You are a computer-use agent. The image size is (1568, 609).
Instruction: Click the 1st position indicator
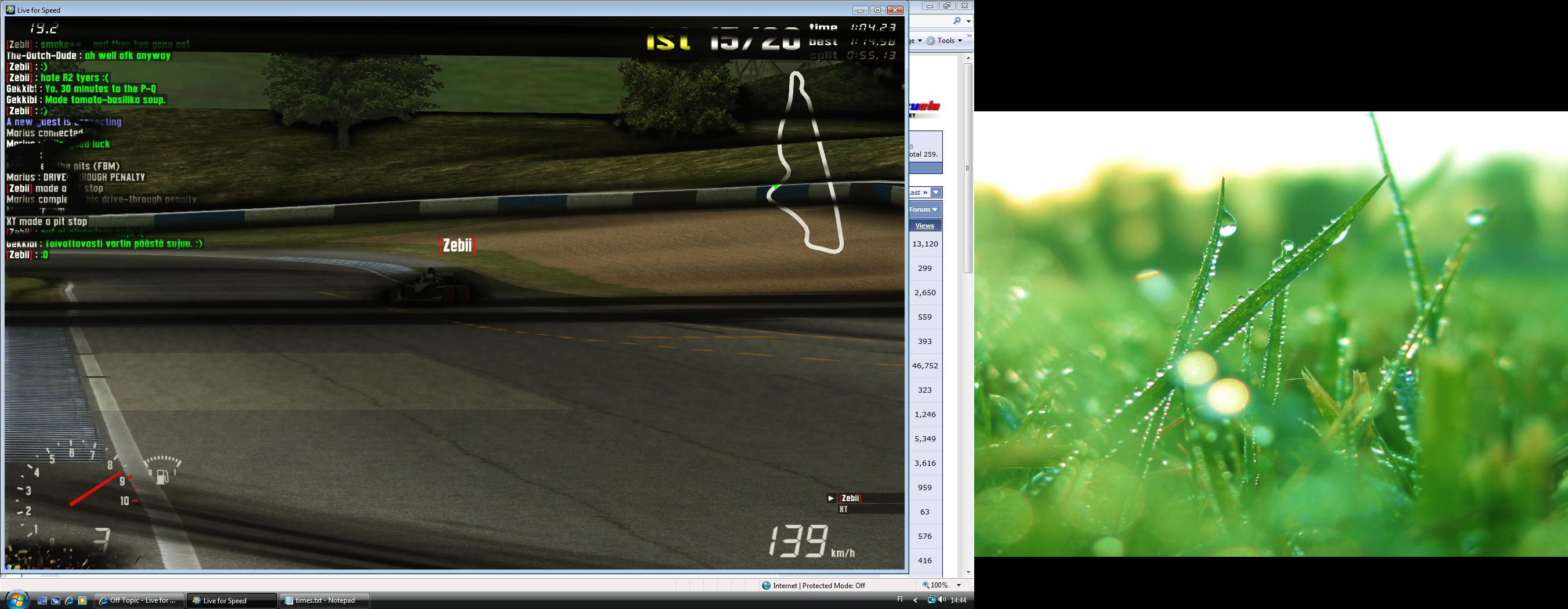[668, 39]
